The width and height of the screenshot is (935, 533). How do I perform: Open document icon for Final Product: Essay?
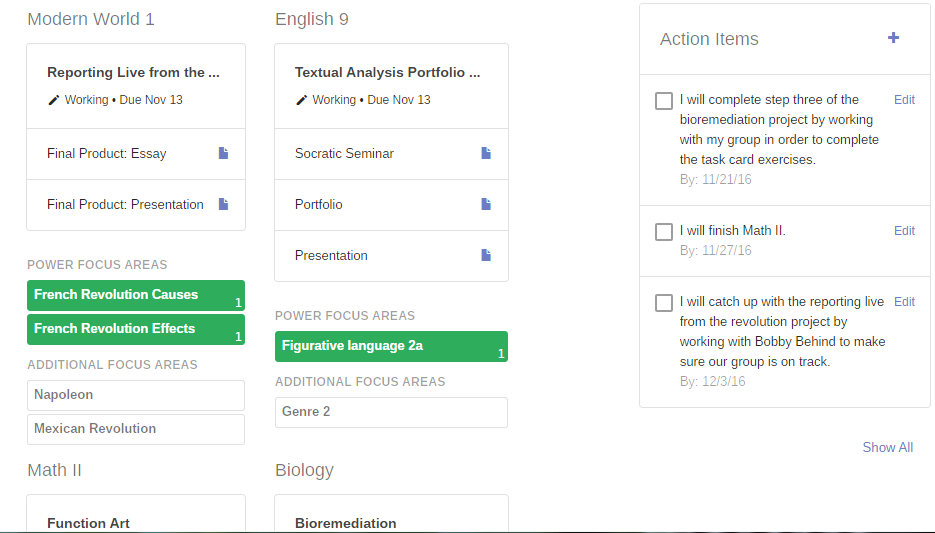[224, 153]
